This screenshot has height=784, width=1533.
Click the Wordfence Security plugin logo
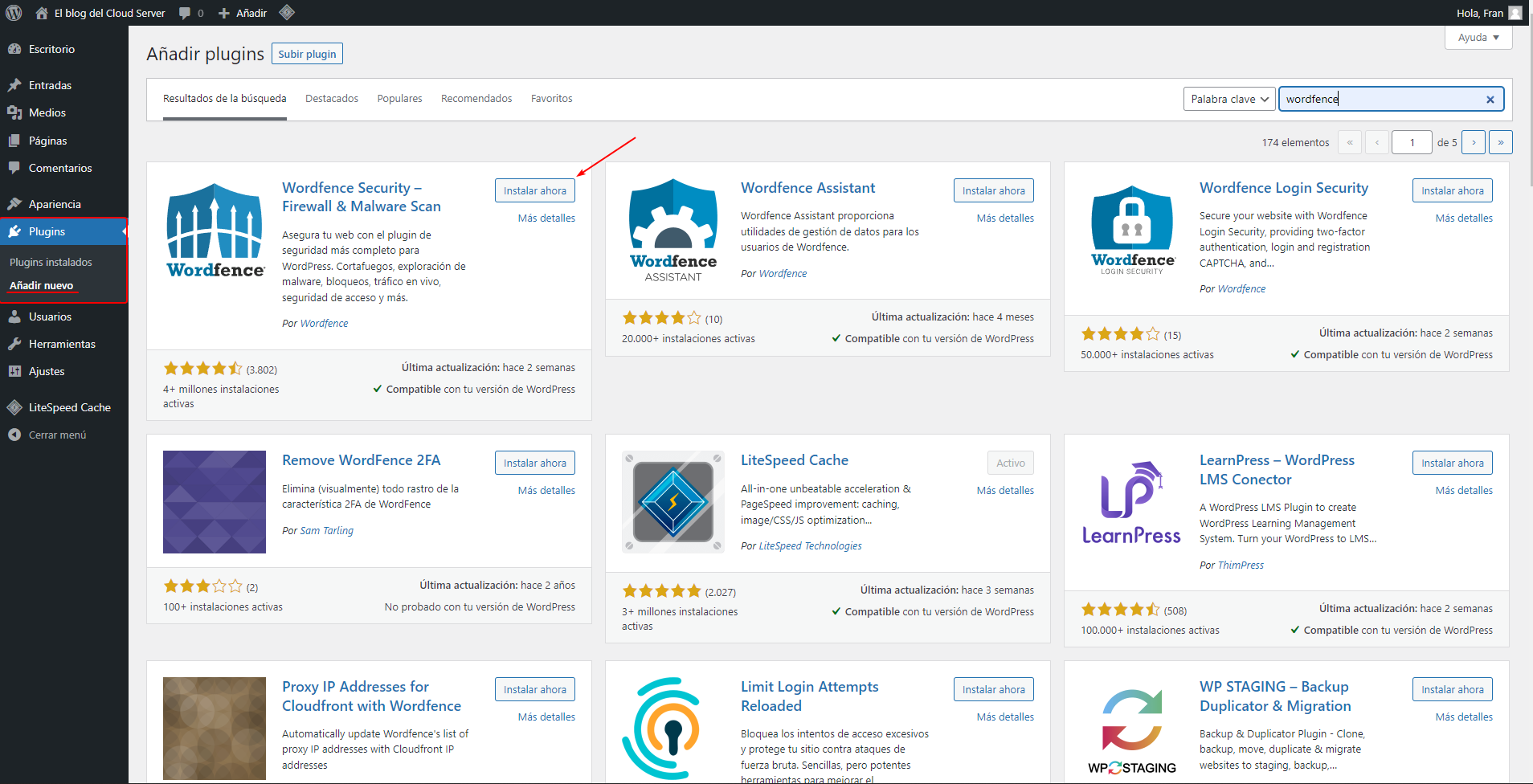(x=215, y=230)
